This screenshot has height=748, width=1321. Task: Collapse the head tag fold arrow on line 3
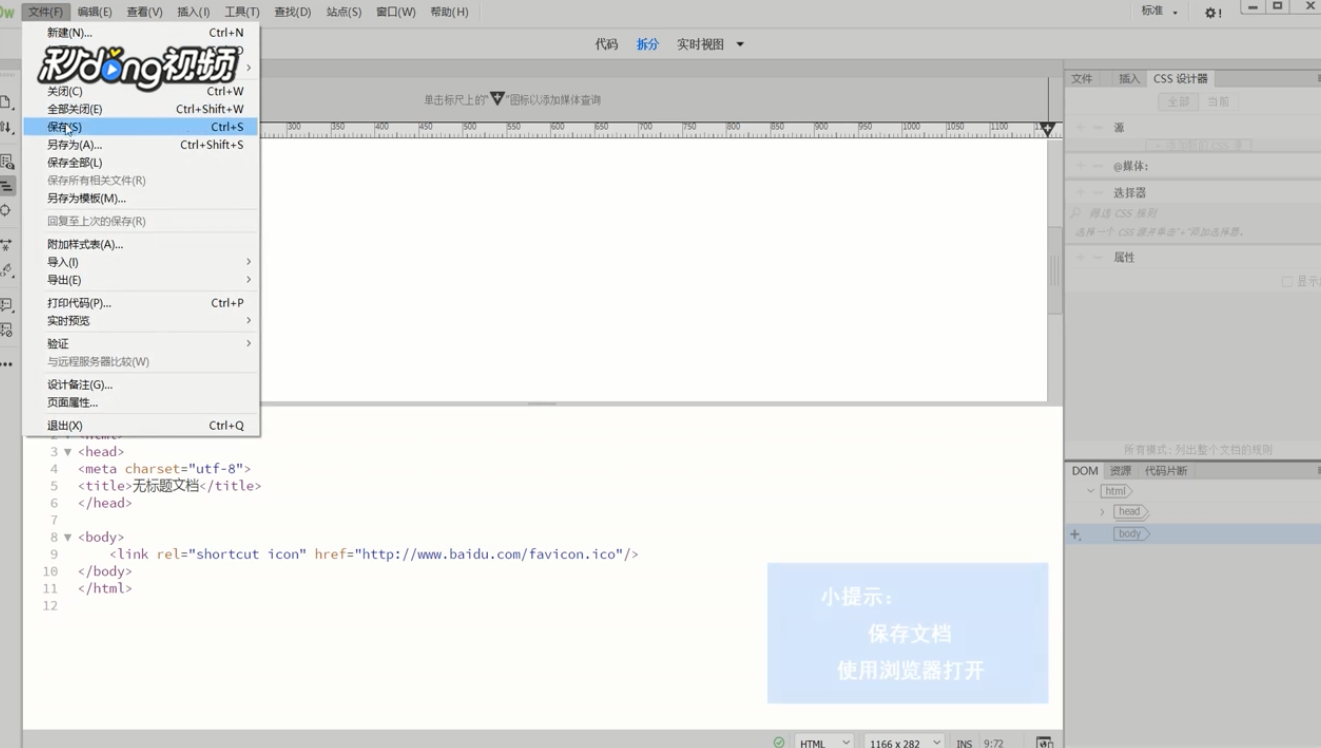(x=68, y=452)
